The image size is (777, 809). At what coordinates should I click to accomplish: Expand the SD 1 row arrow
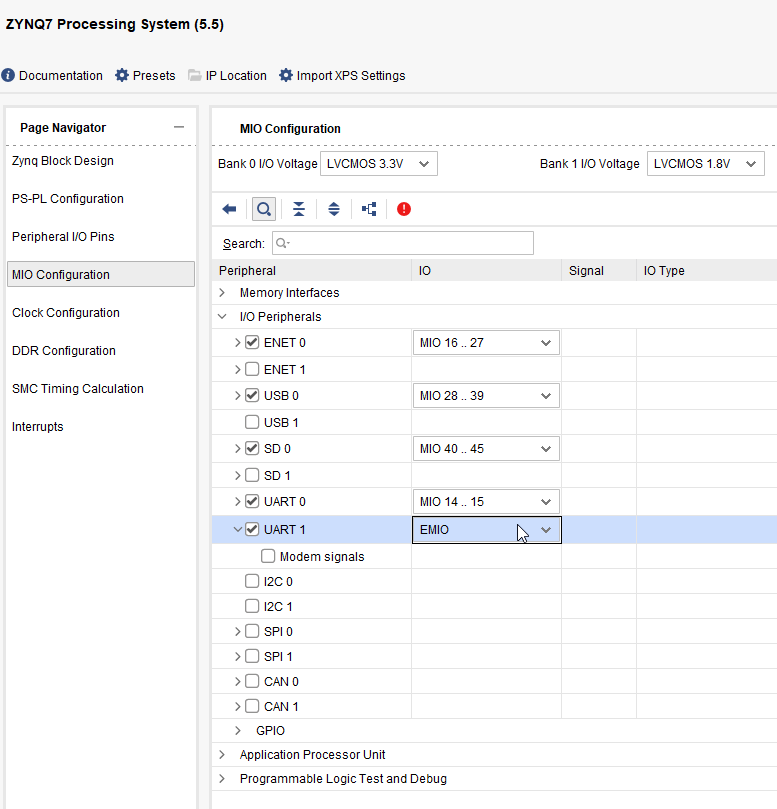[237, 475]
